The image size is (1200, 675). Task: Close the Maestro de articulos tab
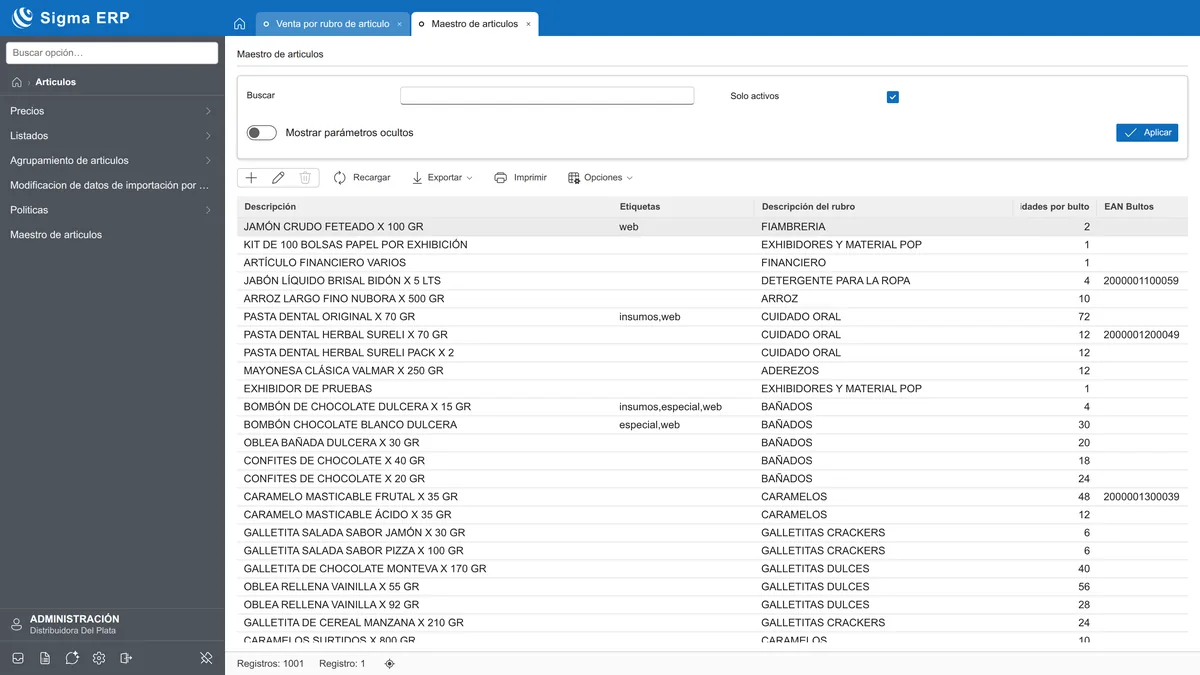tap(528, 24)
